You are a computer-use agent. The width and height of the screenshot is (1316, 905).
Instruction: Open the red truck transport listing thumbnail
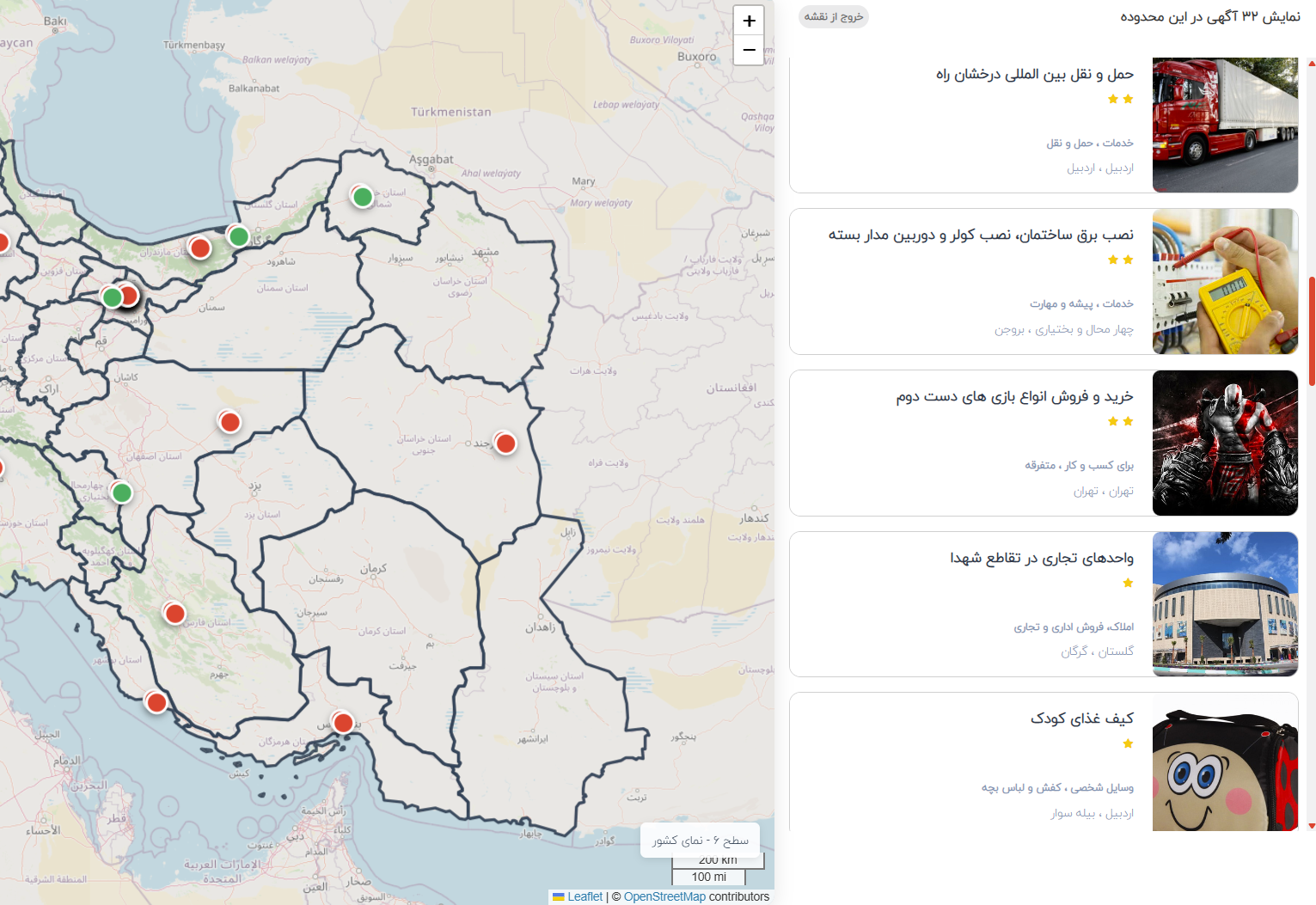(x=1225, y=125)
